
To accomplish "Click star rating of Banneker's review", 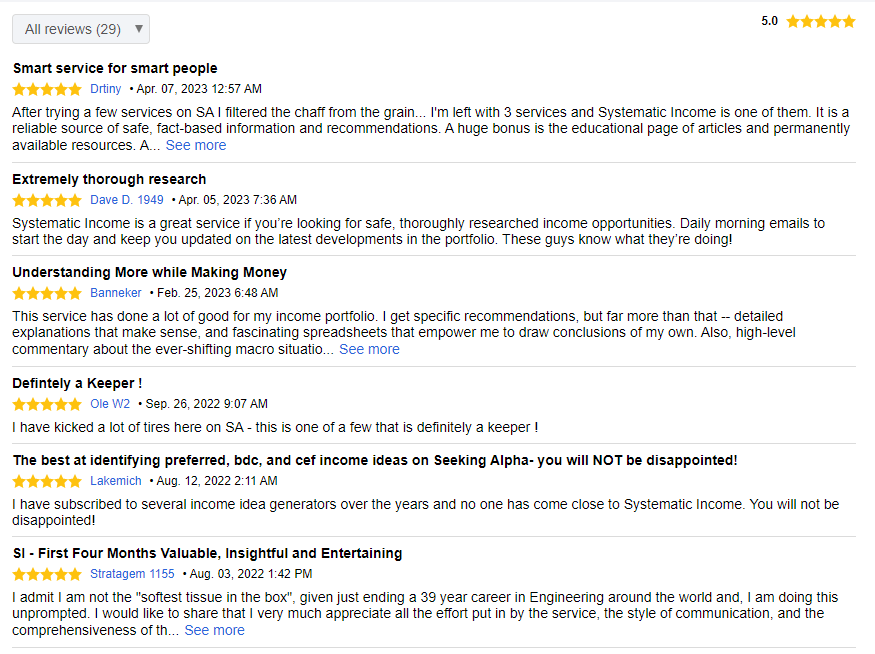I will click(x=47, y=293).
